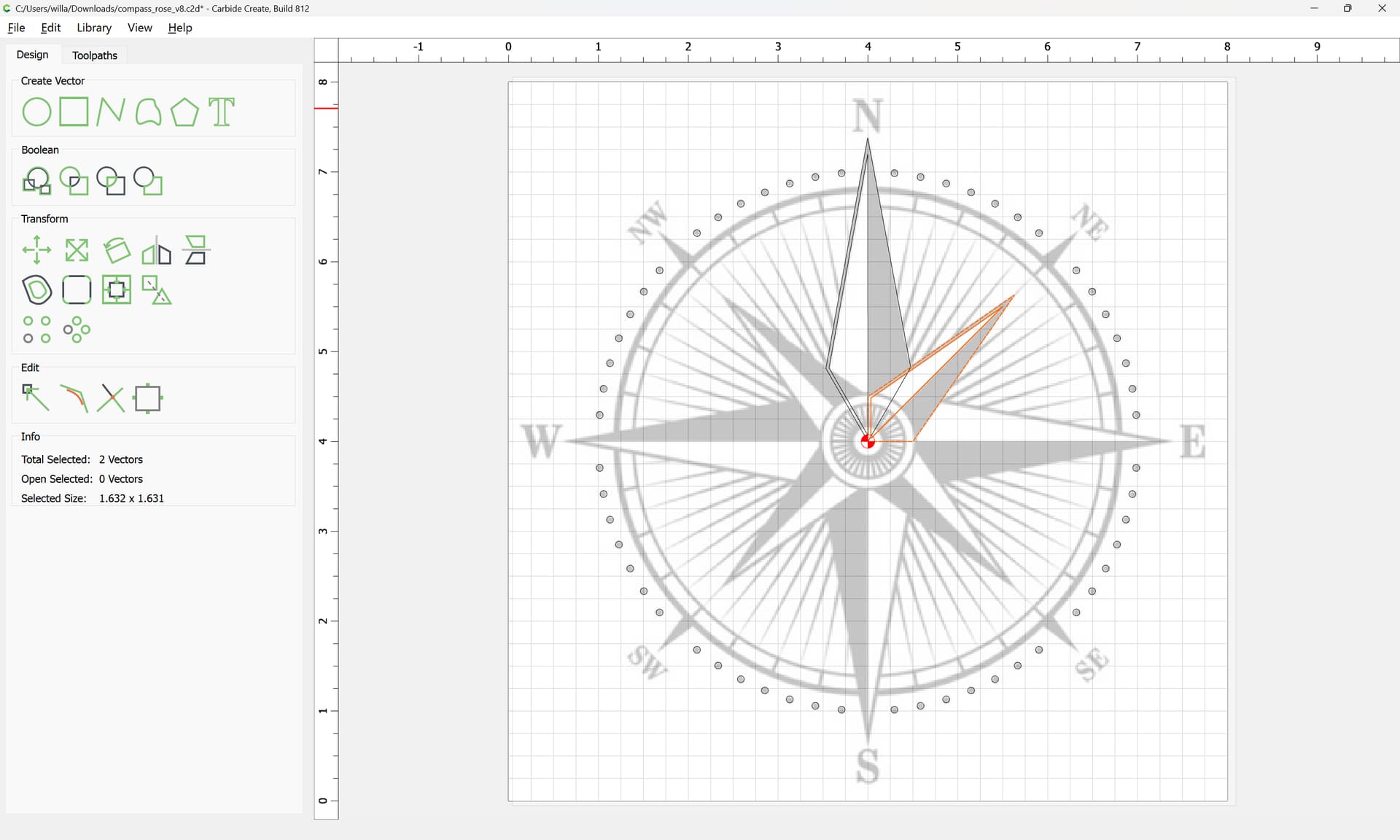Click the Trim Vectors scissors tool

[111, 398]
